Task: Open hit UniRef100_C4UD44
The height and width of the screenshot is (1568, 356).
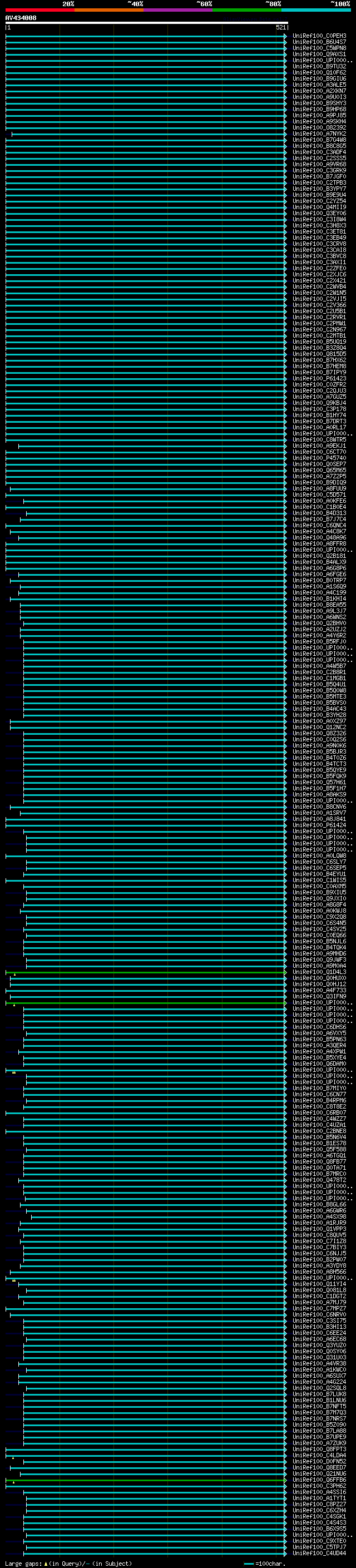Action: (x=319, y=1554)
